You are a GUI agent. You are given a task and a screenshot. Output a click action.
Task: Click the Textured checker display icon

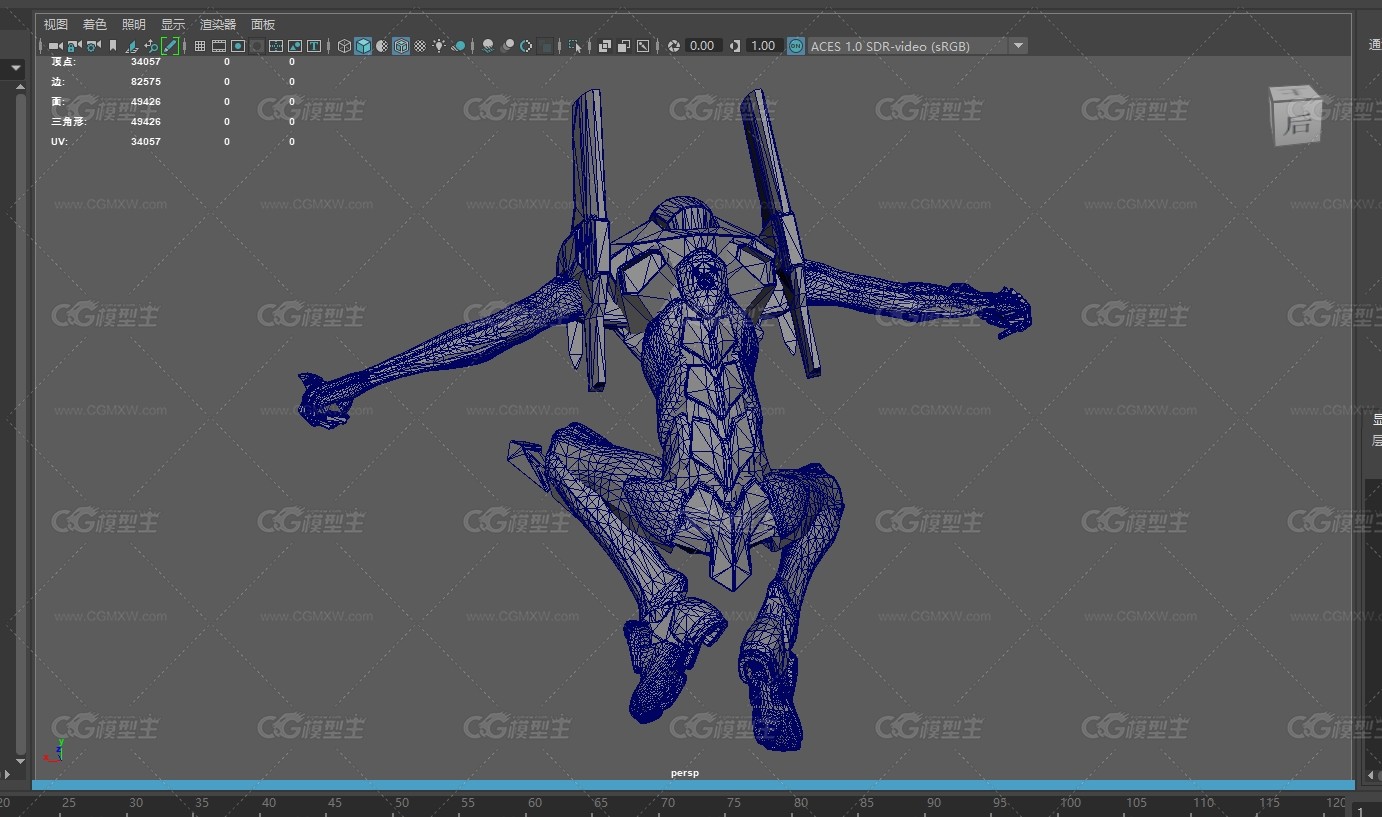(x=420, y=46)
